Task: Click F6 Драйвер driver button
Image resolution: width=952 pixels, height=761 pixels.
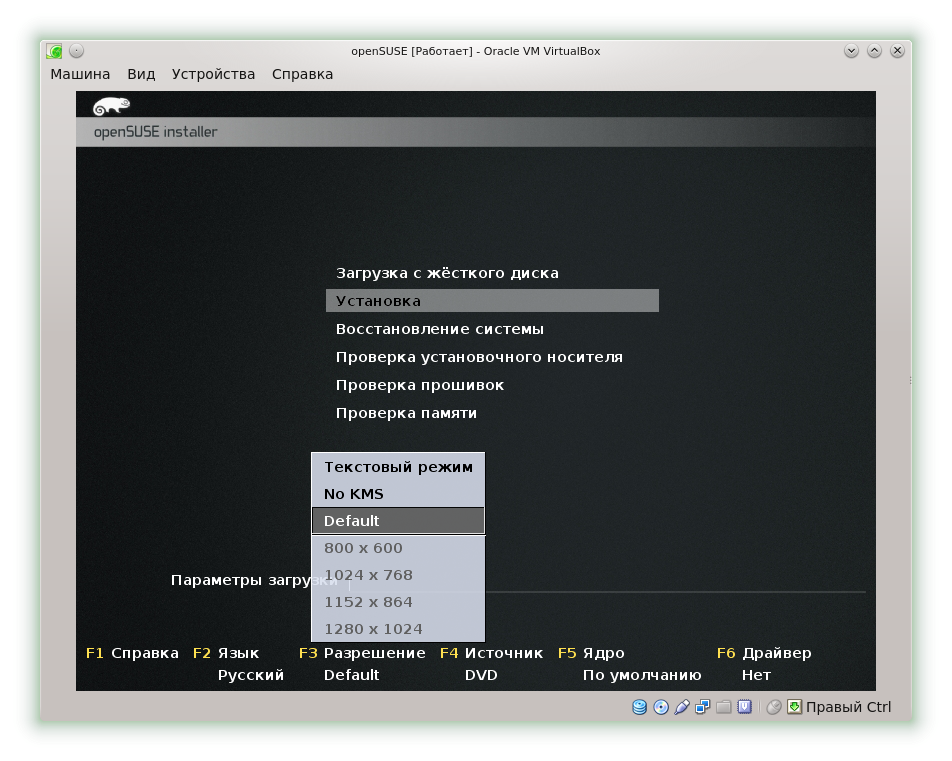Action: click(x=764, y=654)
